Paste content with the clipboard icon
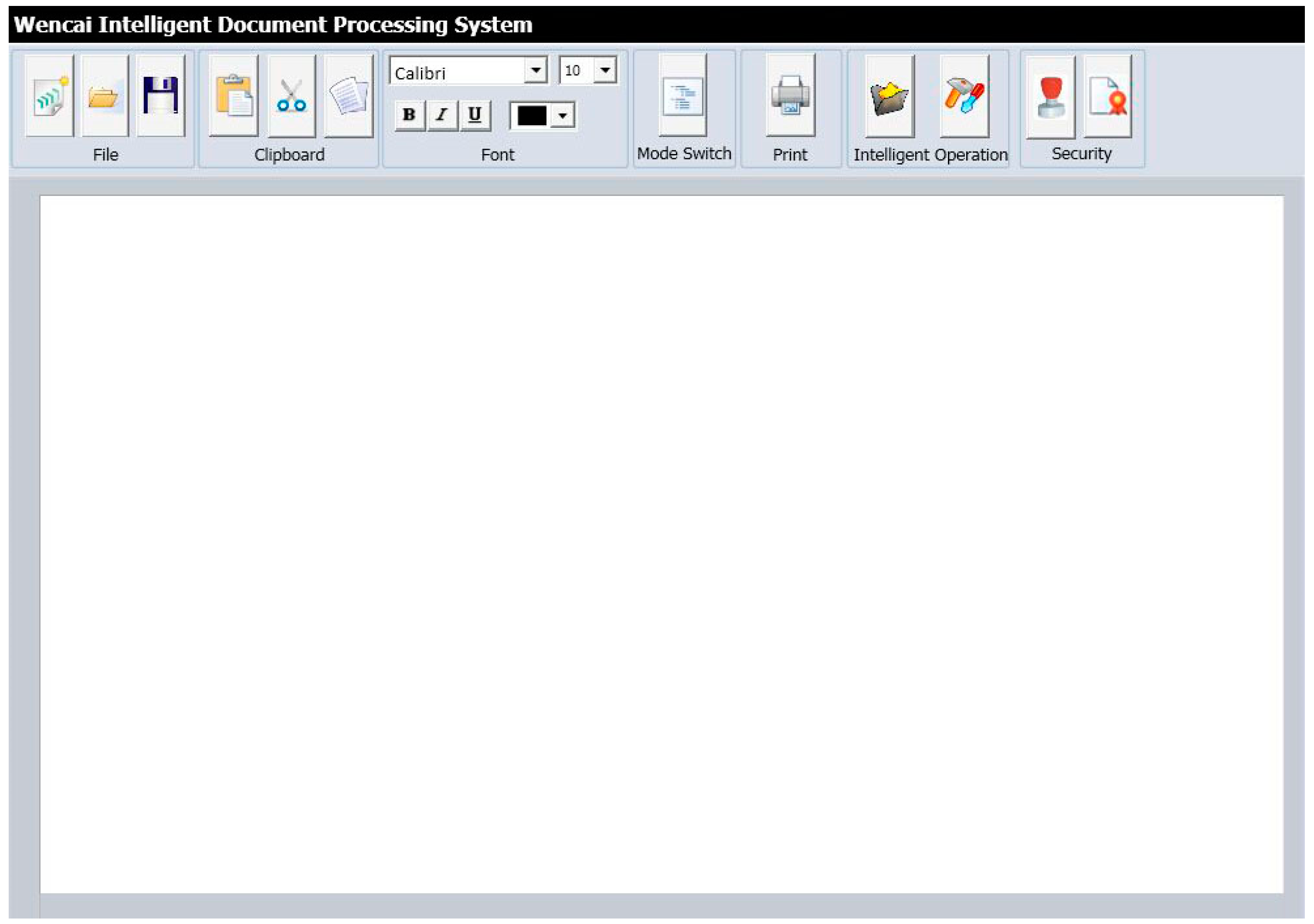The height and width of the screenshot is (924, 1314). point(234,96)
